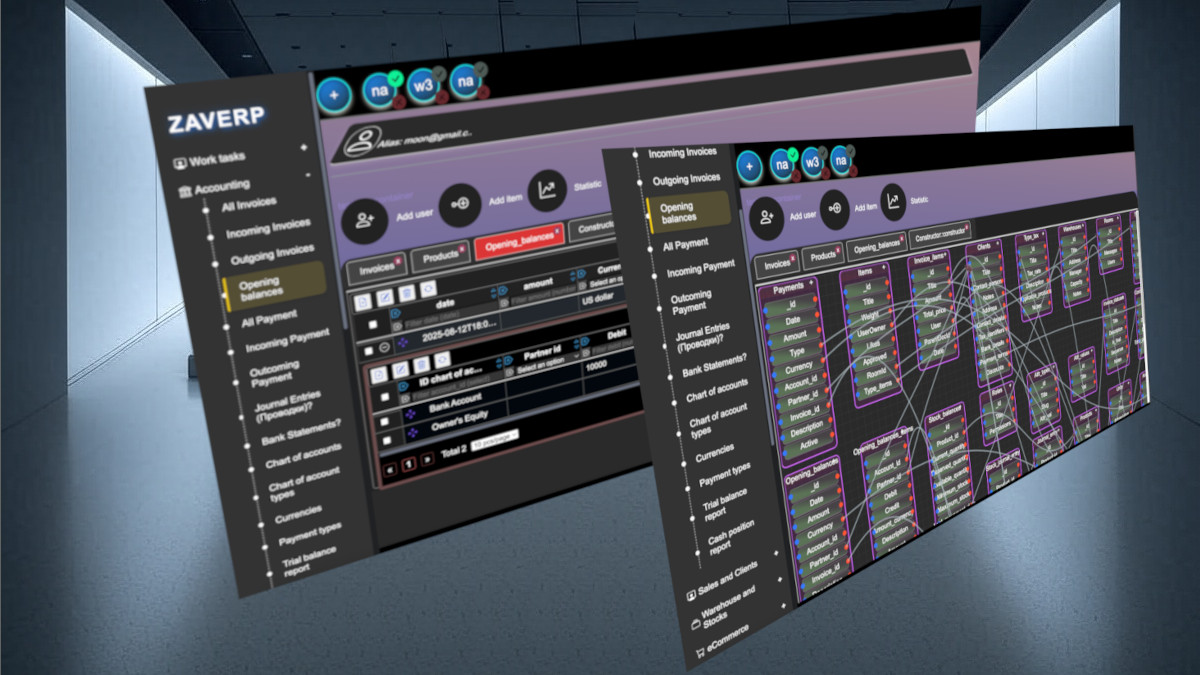The width and height of the screenshot is (1200, 675).
Task: Tick the checkbox on the 2025-08-12 row
Action: (369, 351)
